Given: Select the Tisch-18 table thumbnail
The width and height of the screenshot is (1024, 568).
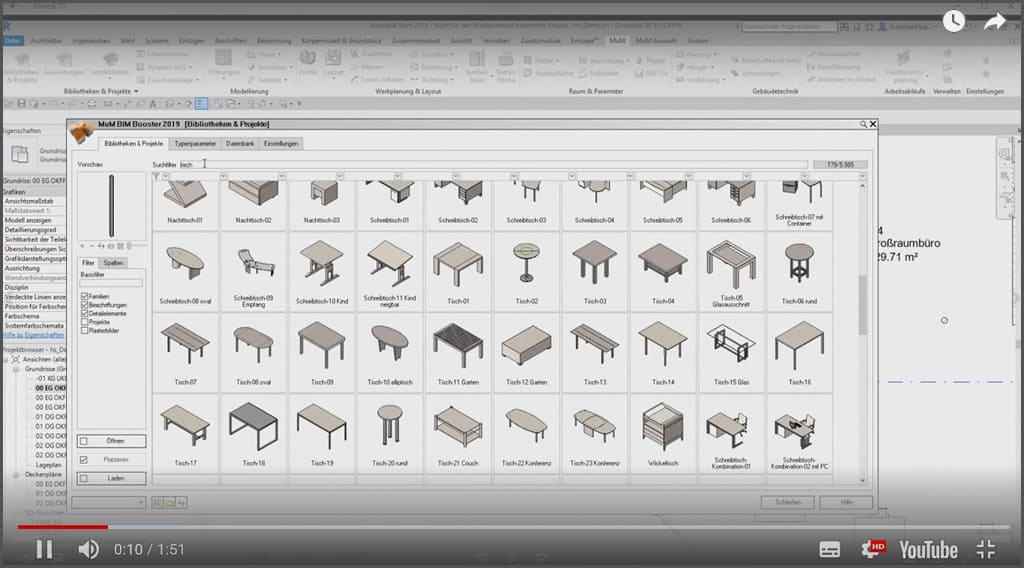Looking at the screenshot, I should pyautogui.click(x=253, y=432).
